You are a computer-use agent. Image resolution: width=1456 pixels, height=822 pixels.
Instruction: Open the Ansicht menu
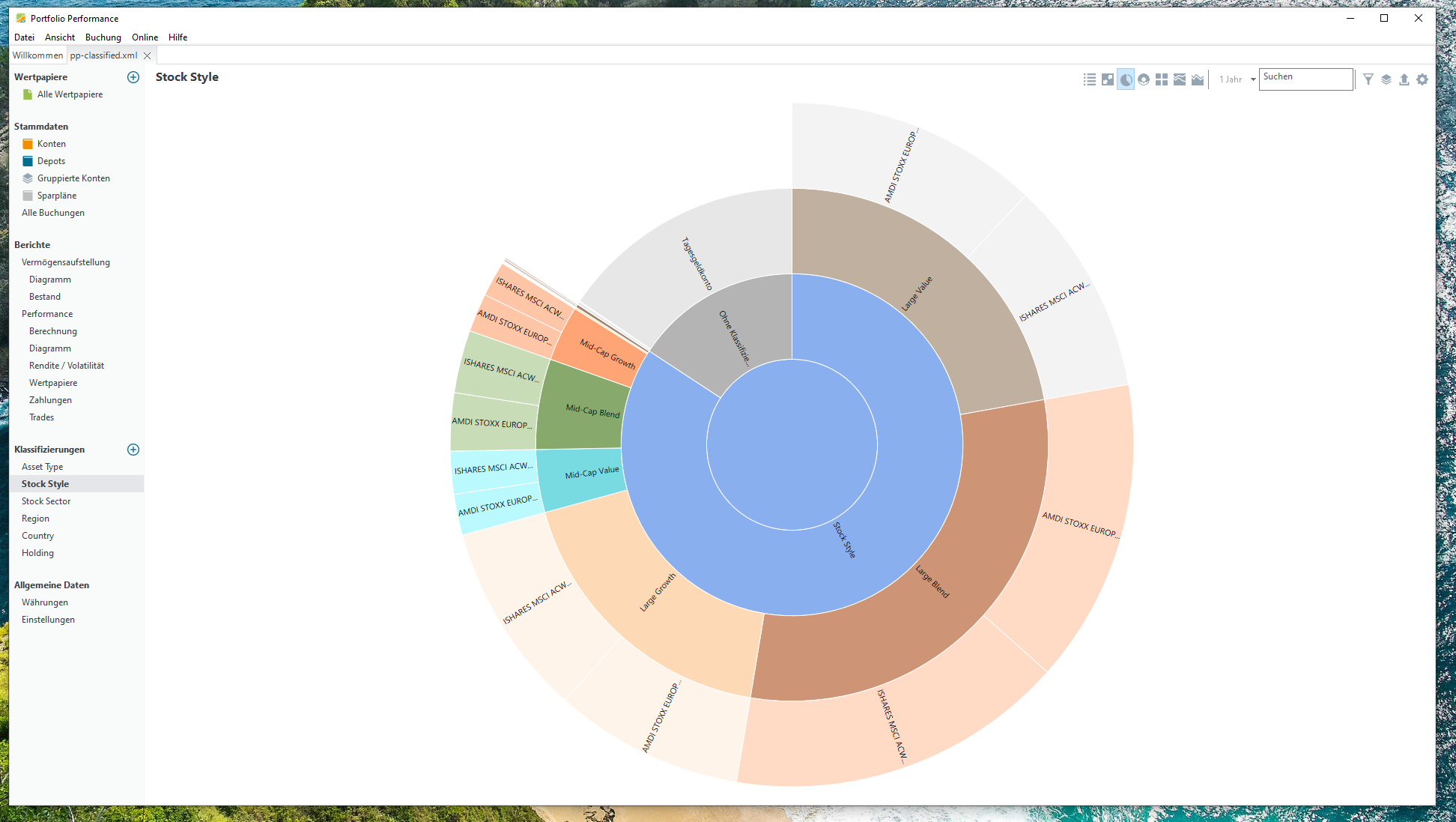pyautogui.click(x=60, y=37)
